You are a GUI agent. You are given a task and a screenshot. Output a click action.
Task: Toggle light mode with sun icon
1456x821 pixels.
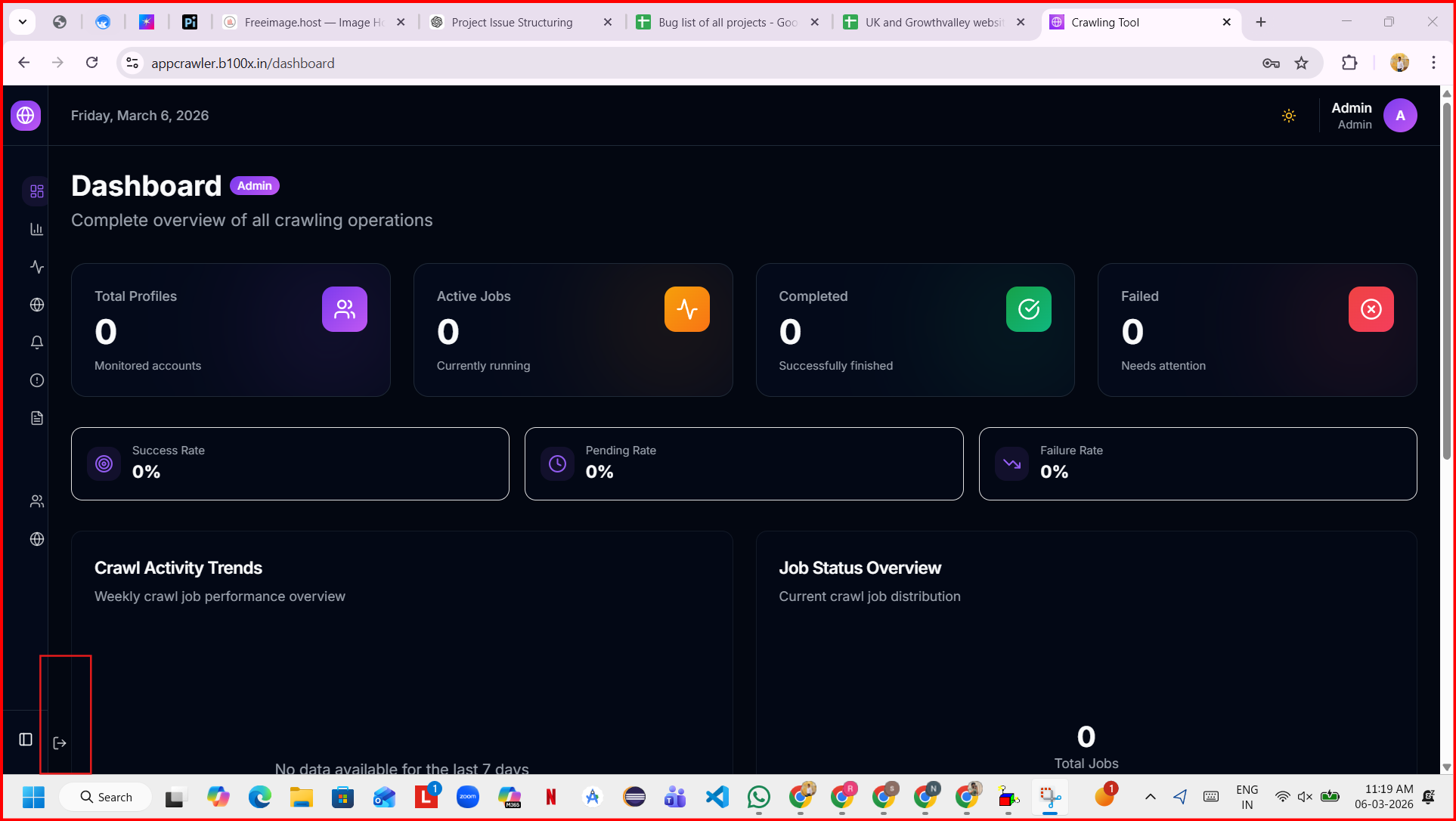coord(1289,116)
